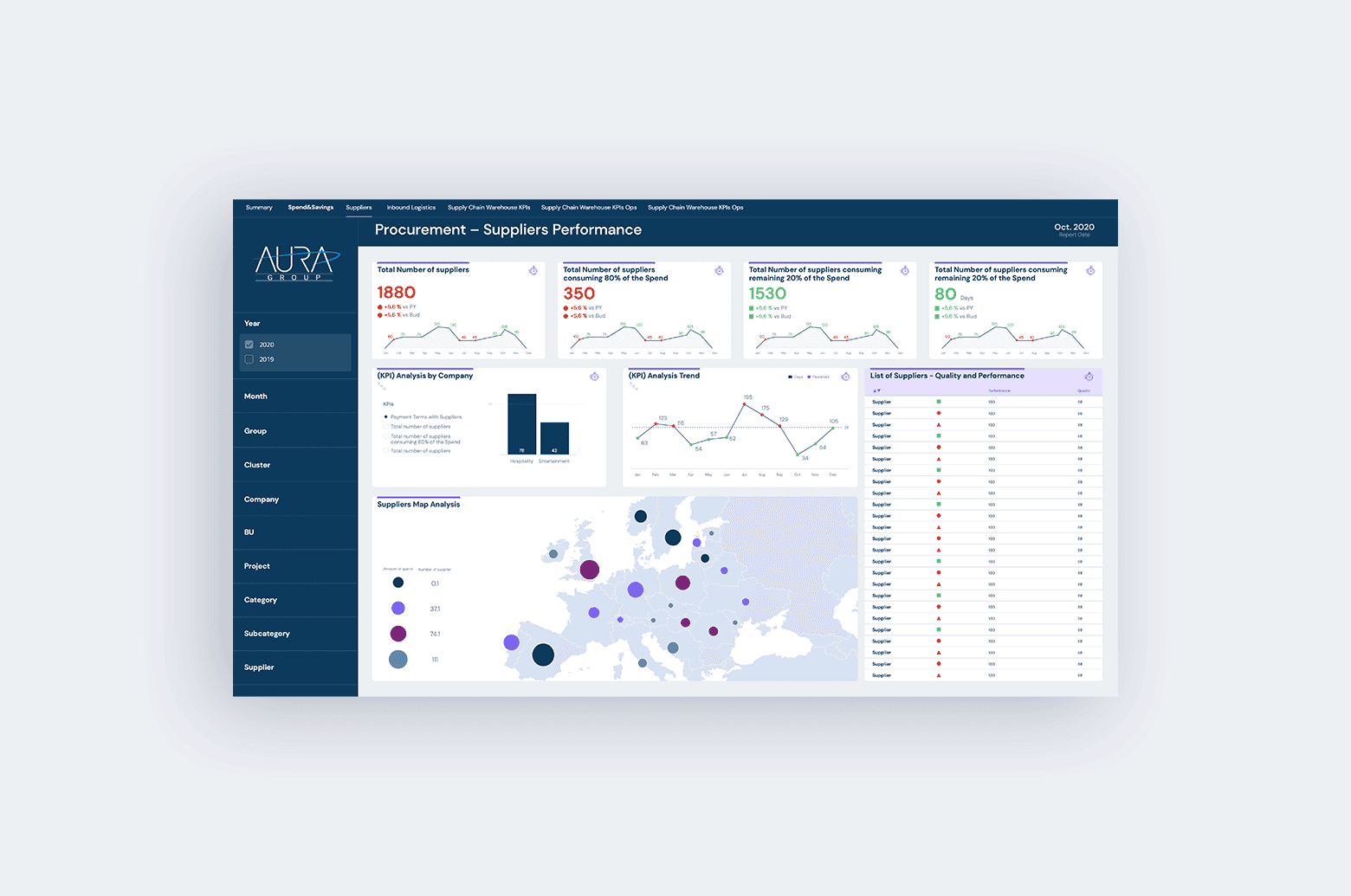
Task: Click the drill icon under KPI Analysis by Company title
Action: tap(382, 386)
